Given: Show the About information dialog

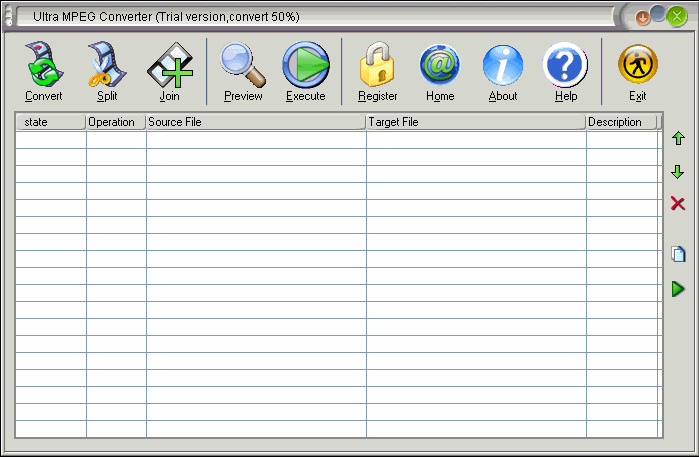Looking at the screenshot, I should click(503, 72).
